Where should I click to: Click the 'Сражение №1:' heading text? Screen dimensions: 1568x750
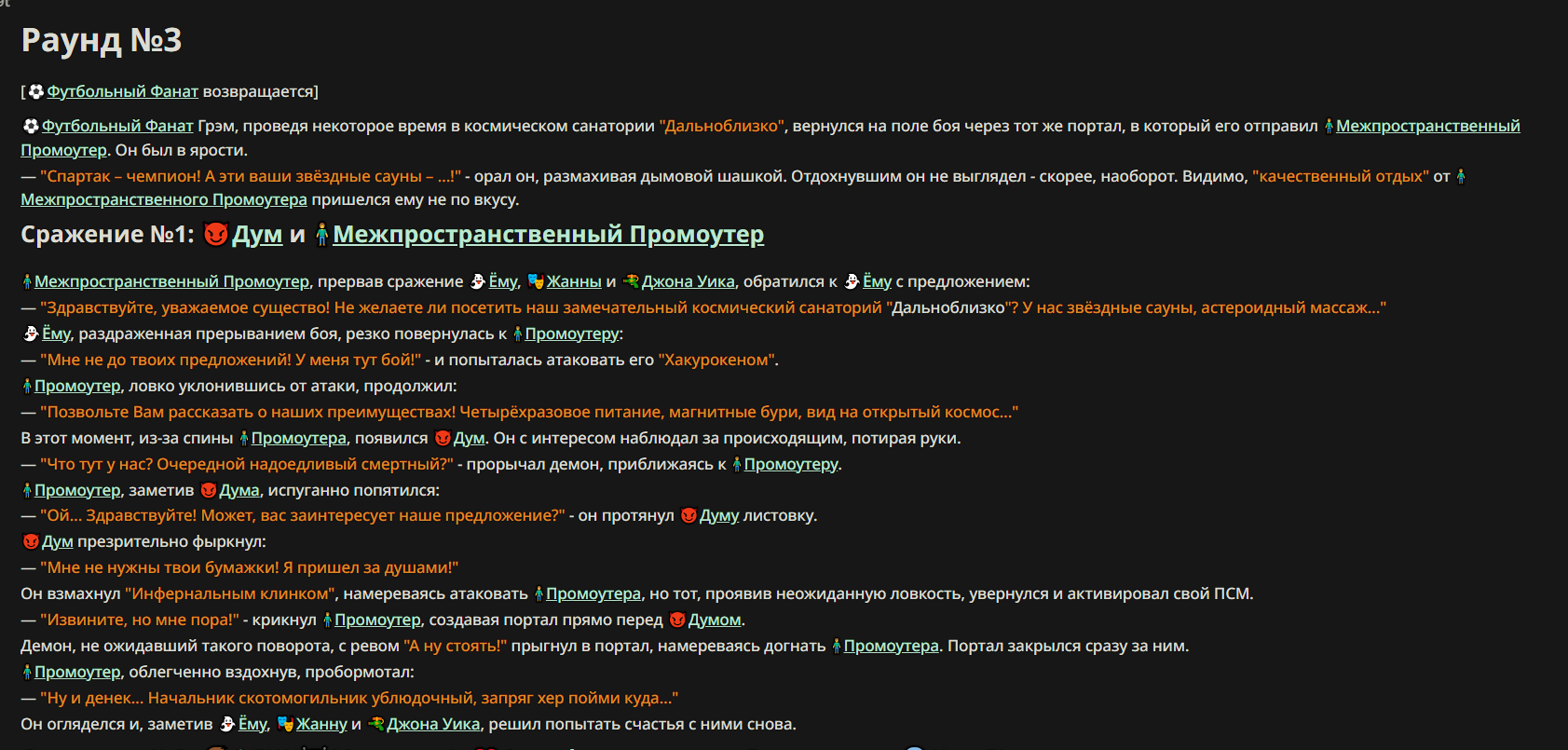pos(107,234)
